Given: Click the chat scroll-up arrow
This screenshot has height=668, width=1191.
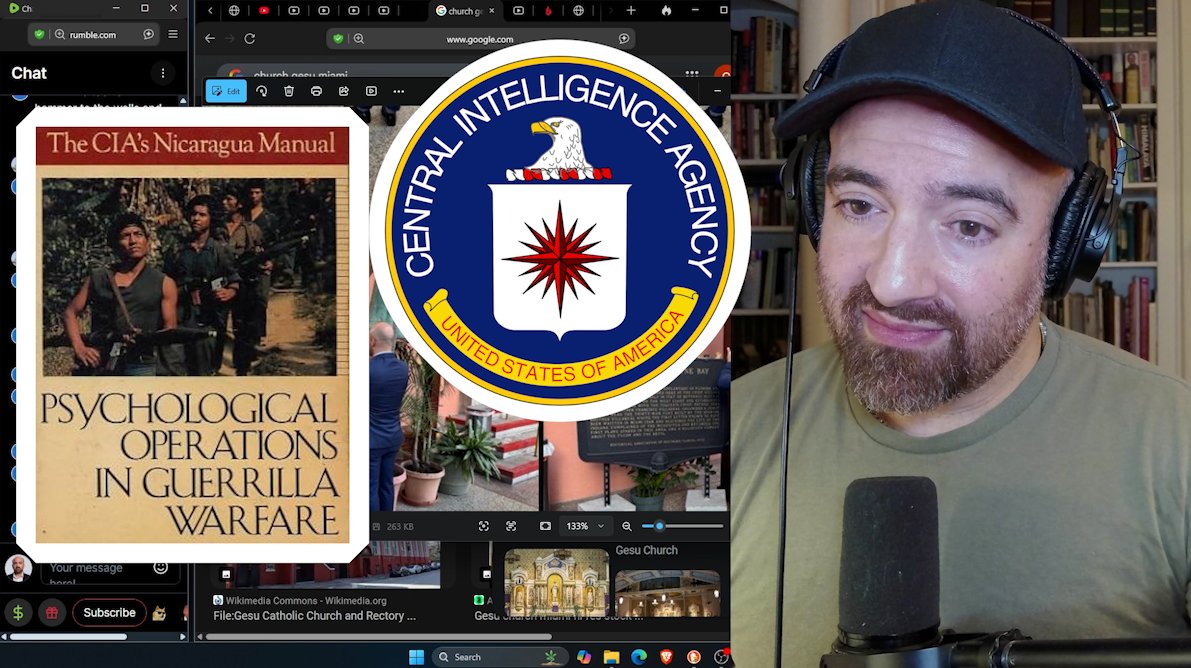Looking at the screenshot, I should click(x=182, y=100).
